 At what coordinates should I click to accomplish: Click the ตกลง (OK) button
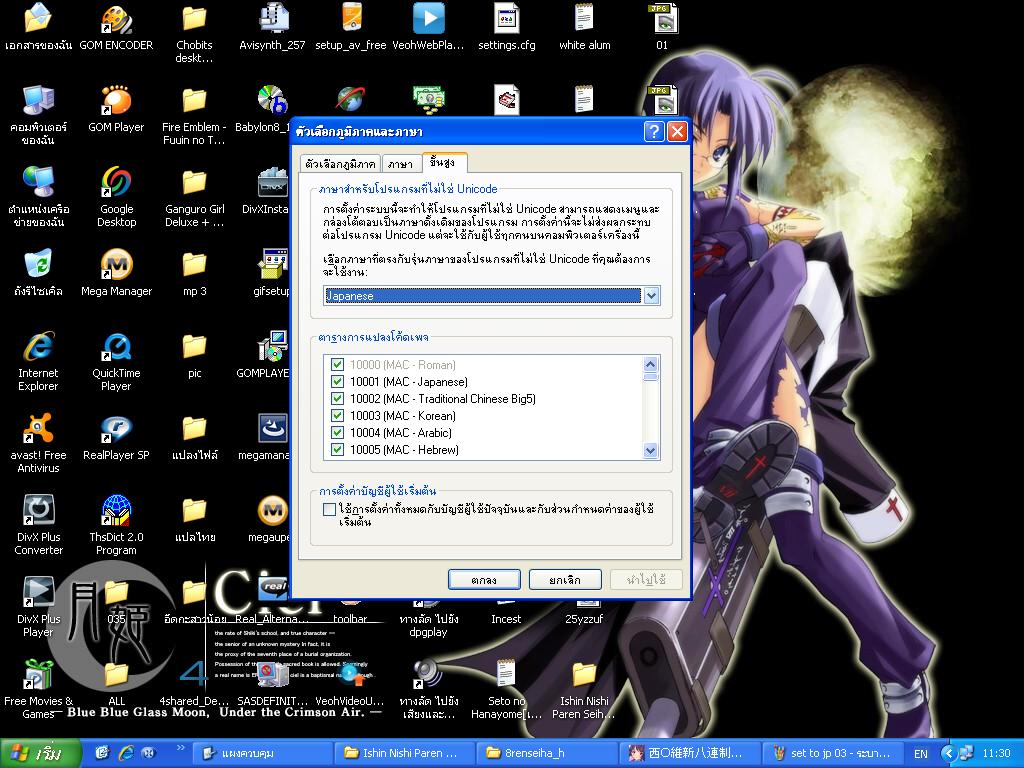pyautogui.click(x=484, y=580)
